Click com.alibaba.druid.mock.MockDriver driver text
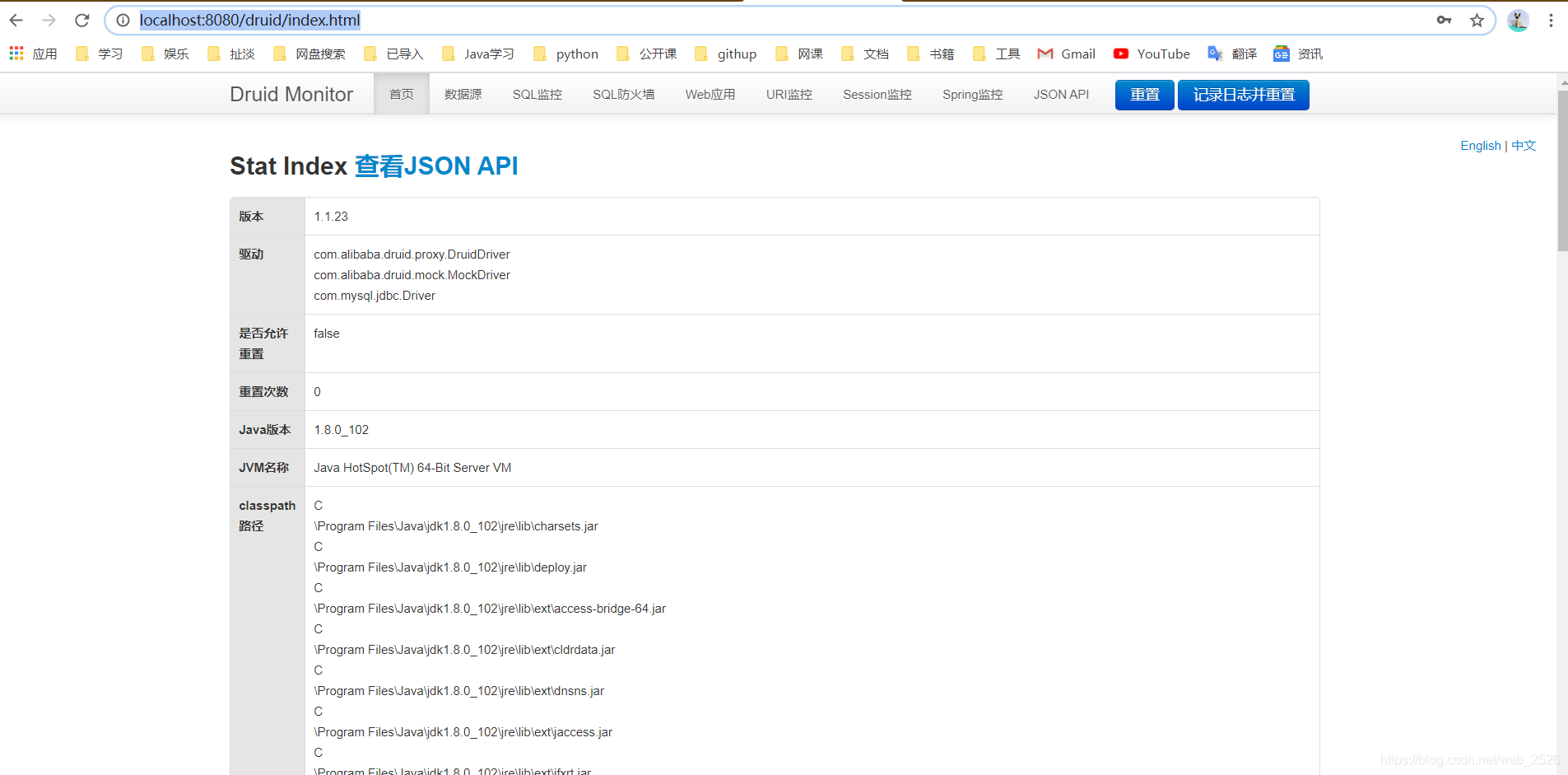This screenshot has width=1568, height=775. click(412, 275)
